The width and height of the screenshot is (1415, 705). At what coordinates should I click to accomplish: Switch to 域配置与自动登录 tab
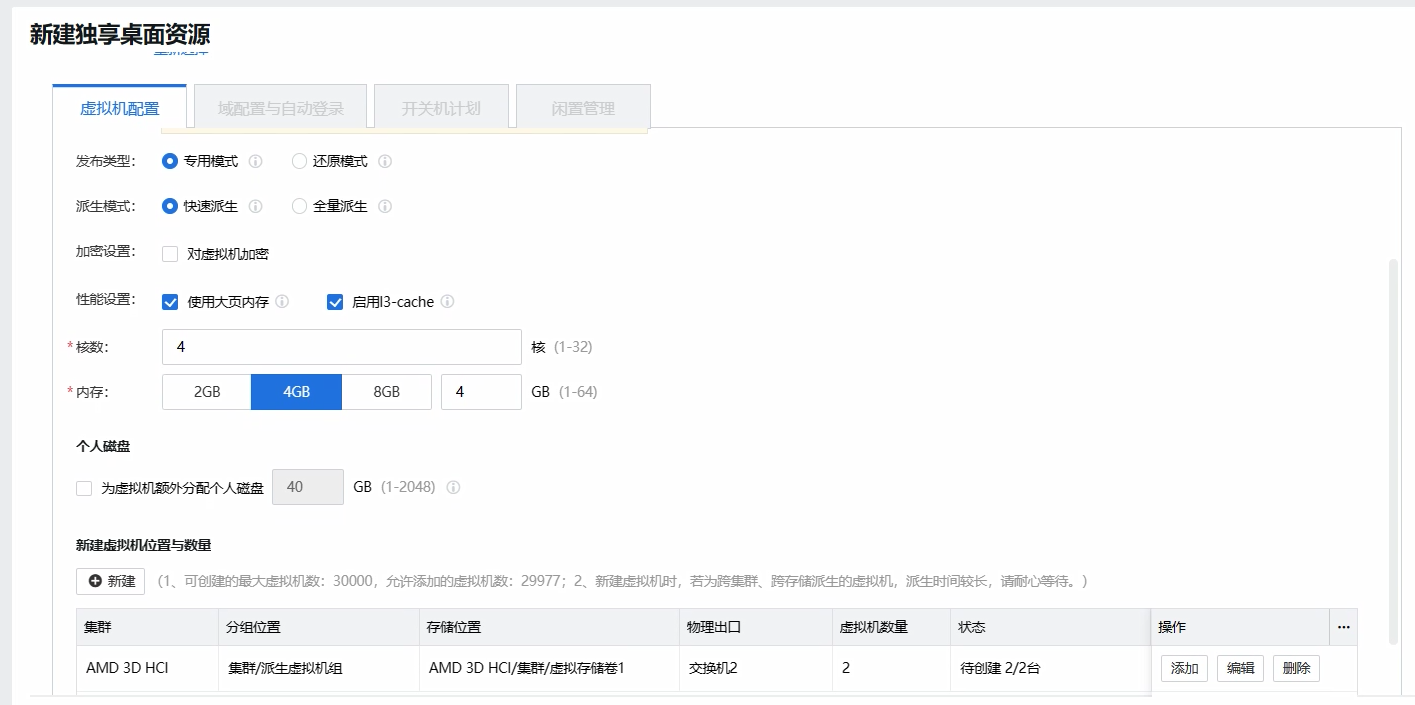(280, 108)
